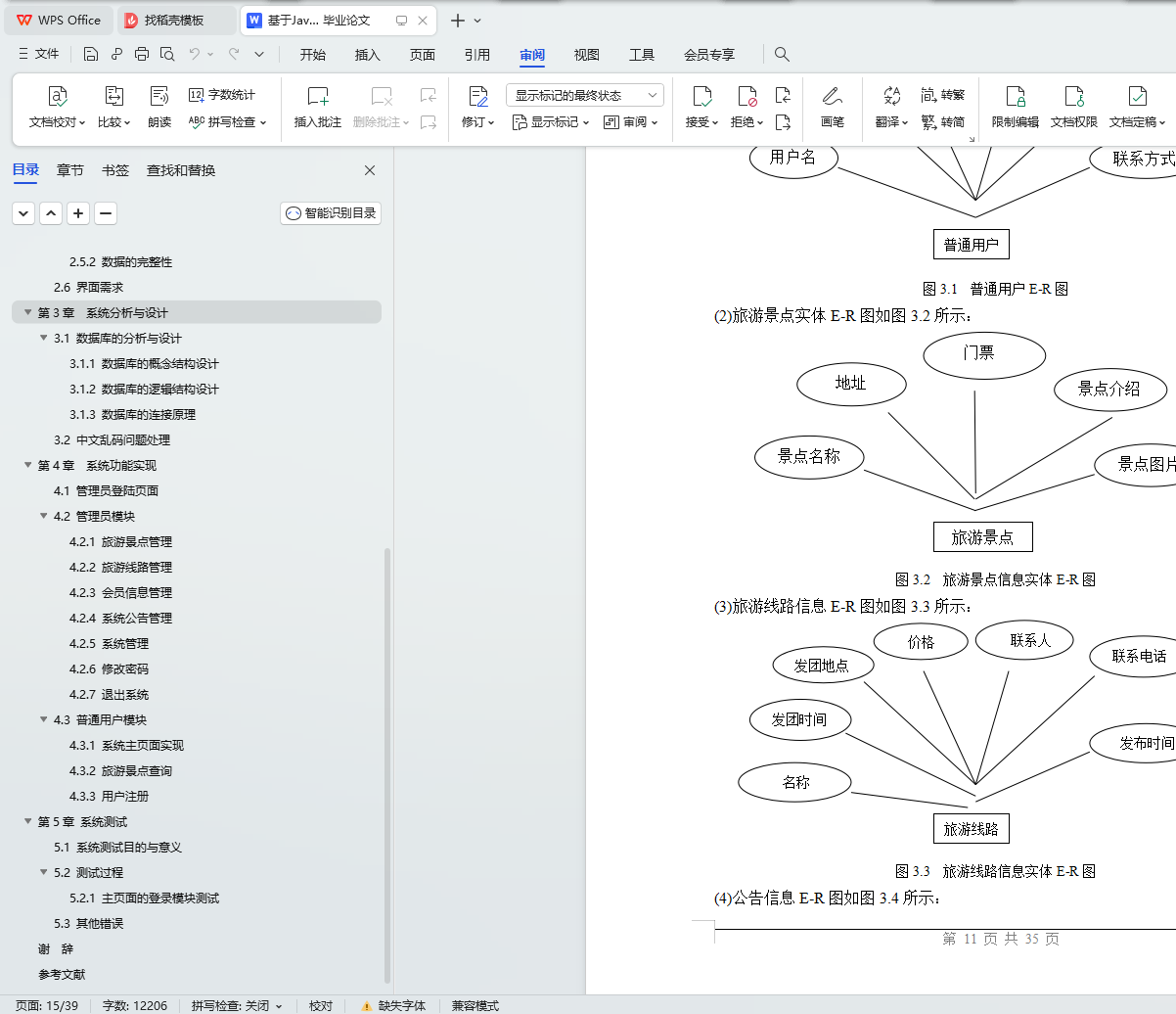Start 朗读 read aloud
The width and height of the screenshot is (1176, 1014).
tap(159, 108)
